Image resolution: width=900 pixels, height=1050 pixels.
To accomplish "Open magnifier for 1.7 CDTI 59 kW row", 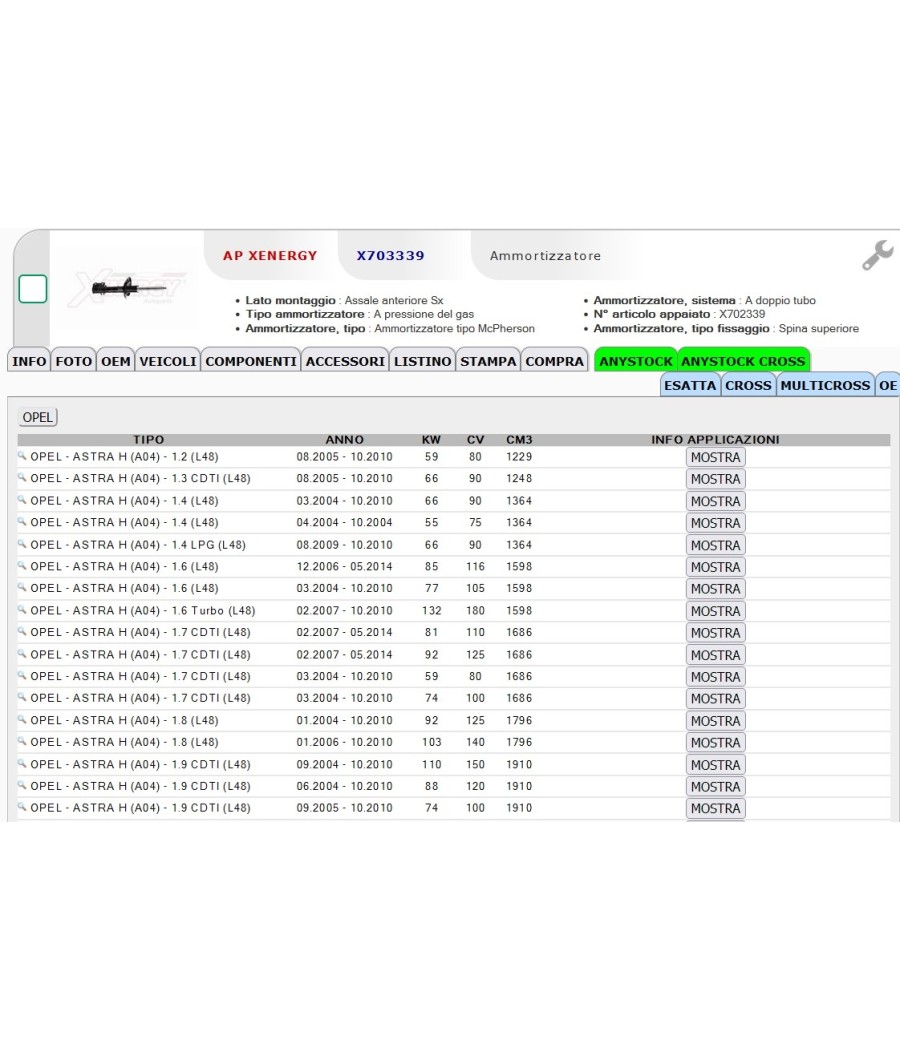I will (x=22, y=676).
